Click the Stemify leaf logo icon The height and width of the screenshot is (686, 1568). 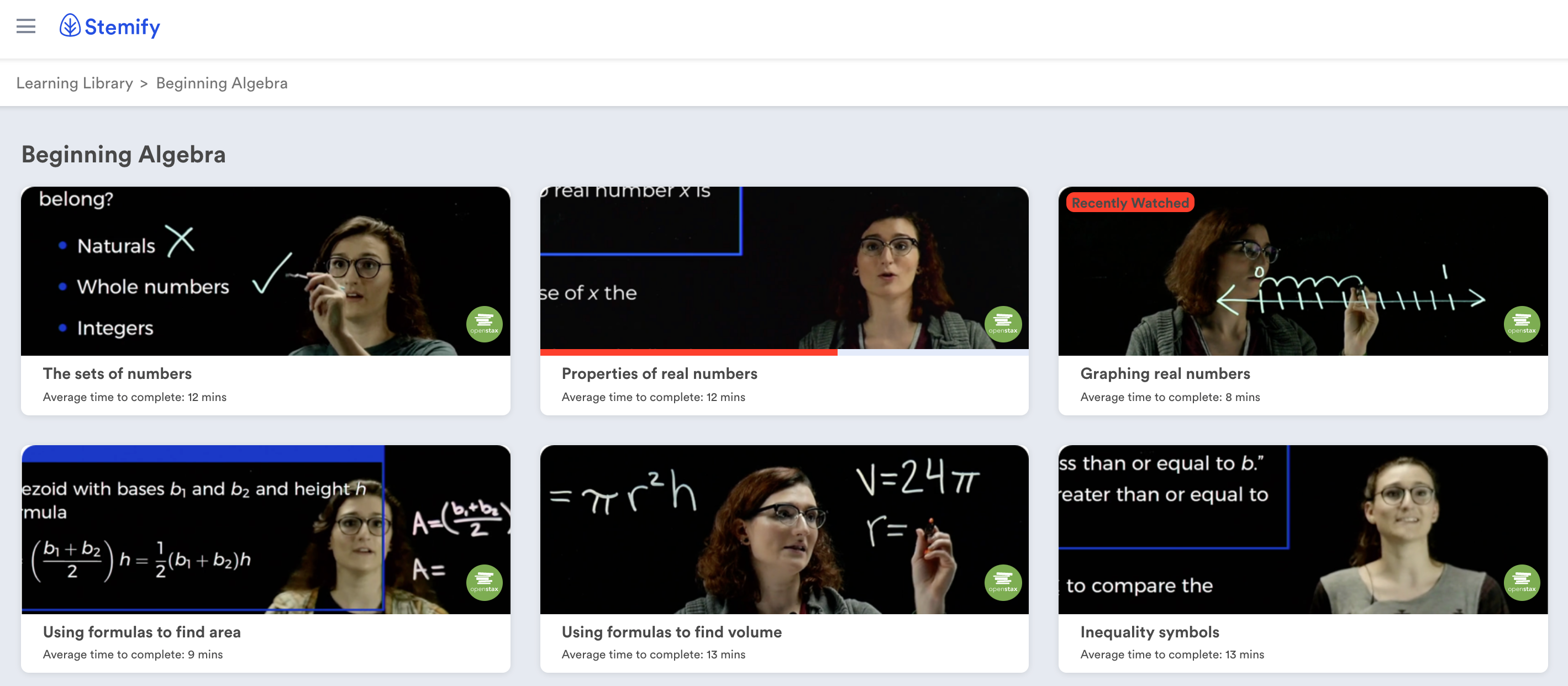(x=70, y=25)
